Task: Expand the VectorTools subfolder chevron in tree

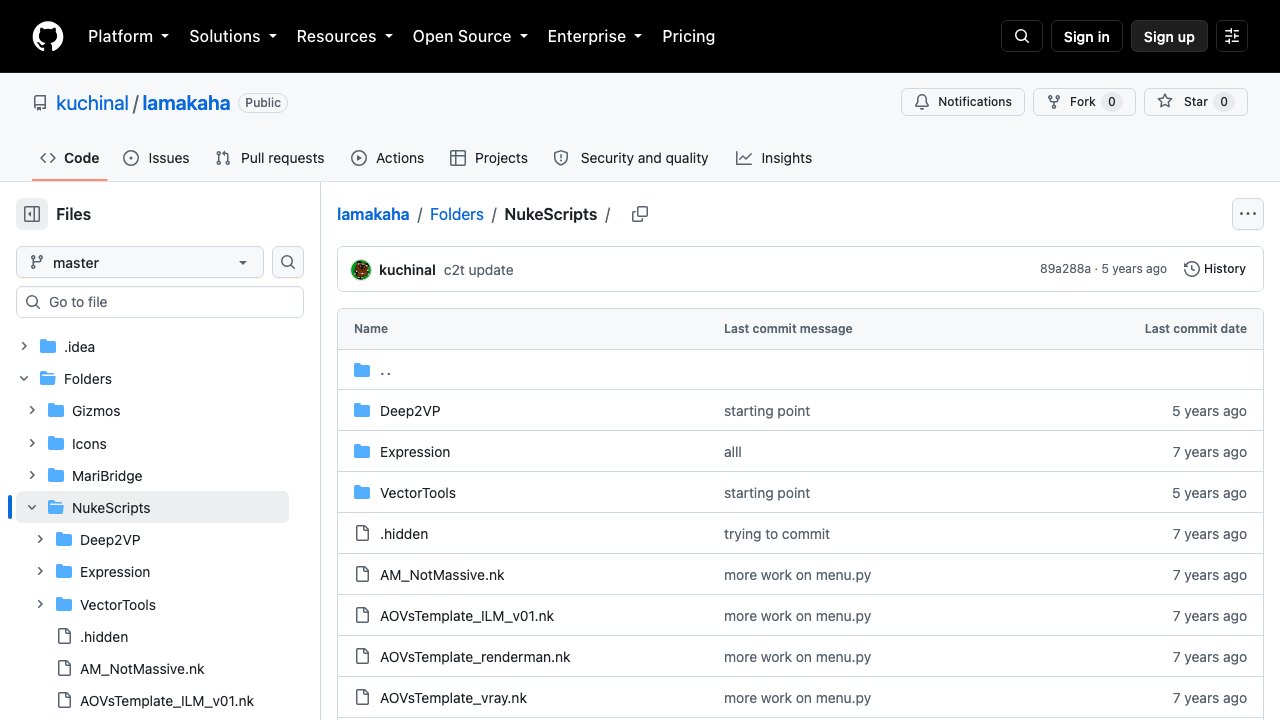Action: click(40, 605)
